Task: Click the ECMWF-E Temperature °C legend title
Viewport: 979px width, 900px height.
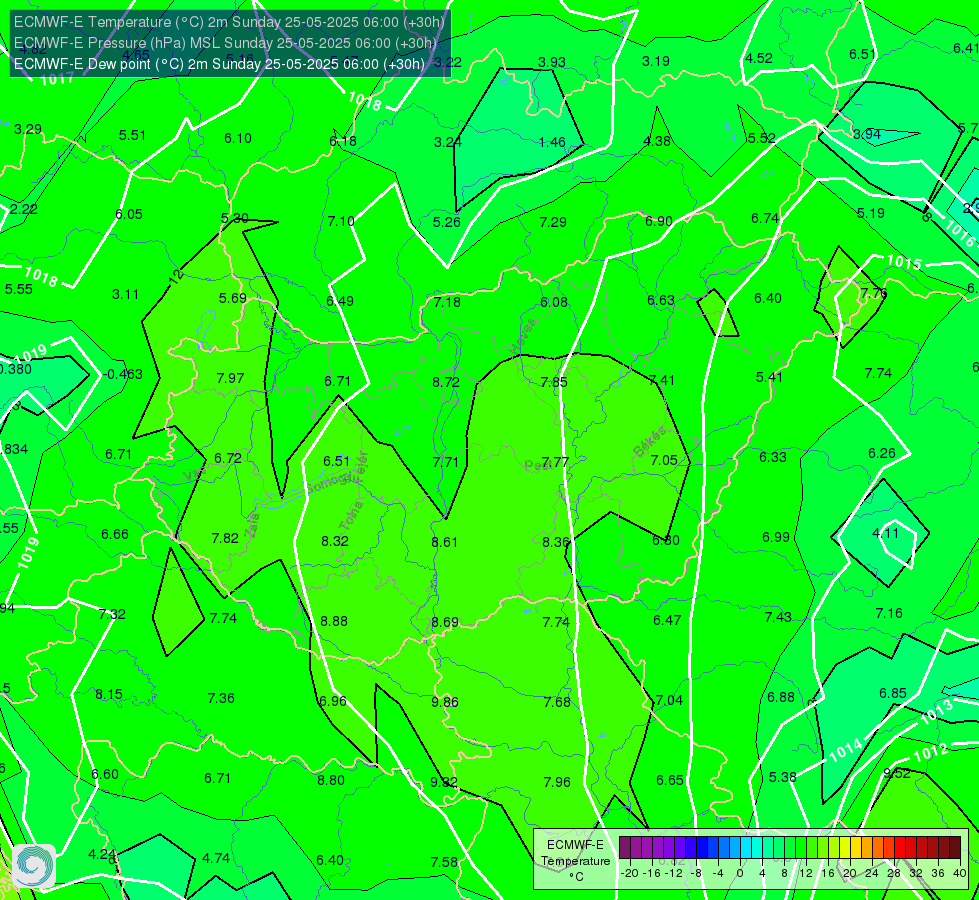Action: click(576, 861)
